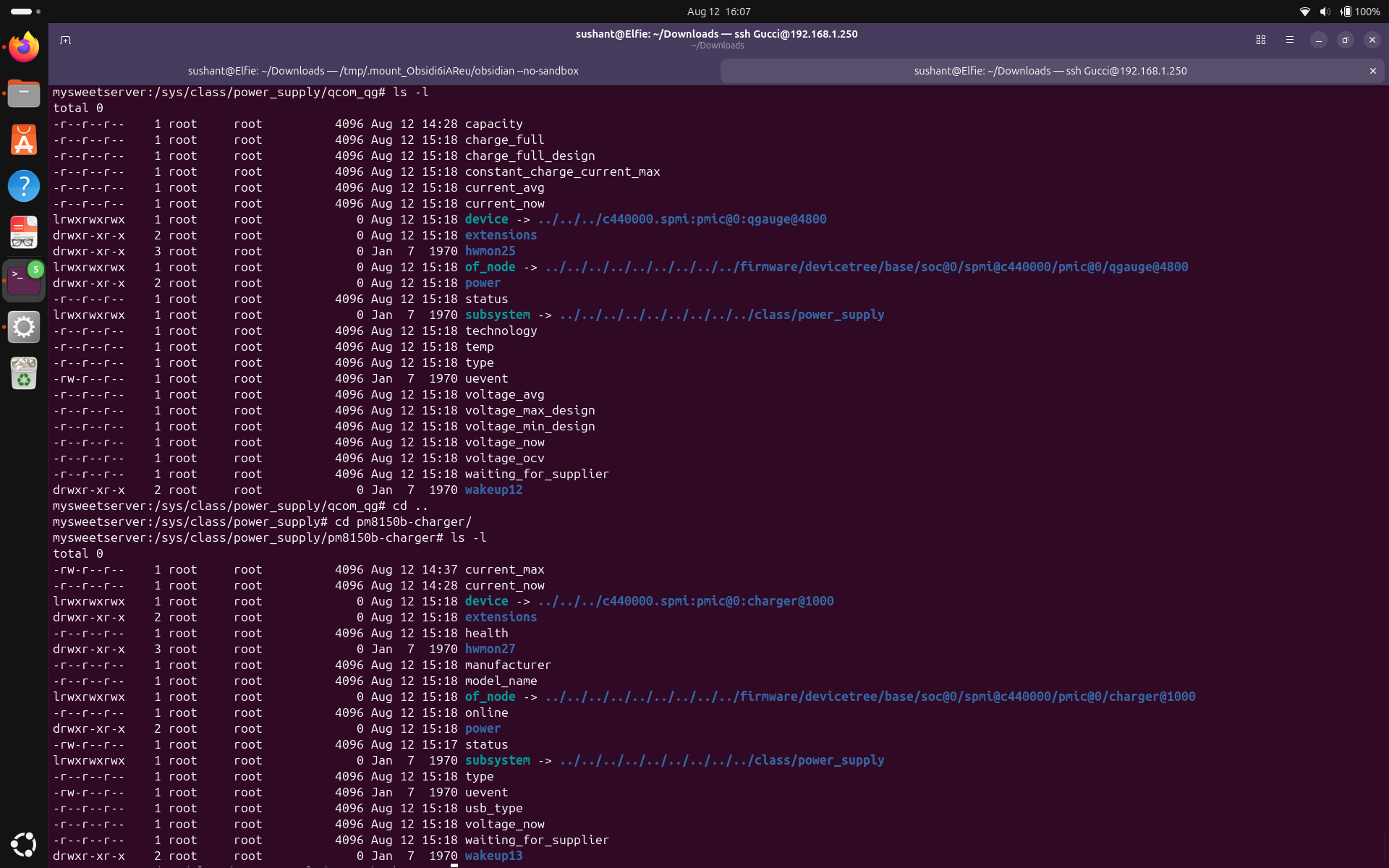Show applications with the Ubuntu logo button
1389x868 pixels.
[24, 844]
